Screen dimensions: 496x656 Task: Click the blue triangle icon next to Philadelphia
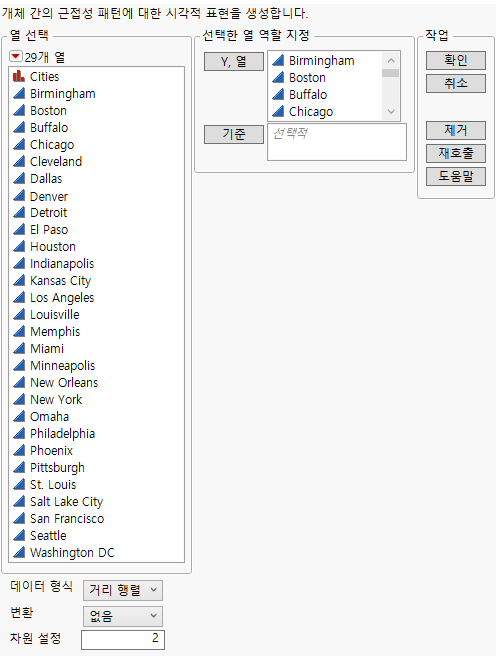click(19, 433)
